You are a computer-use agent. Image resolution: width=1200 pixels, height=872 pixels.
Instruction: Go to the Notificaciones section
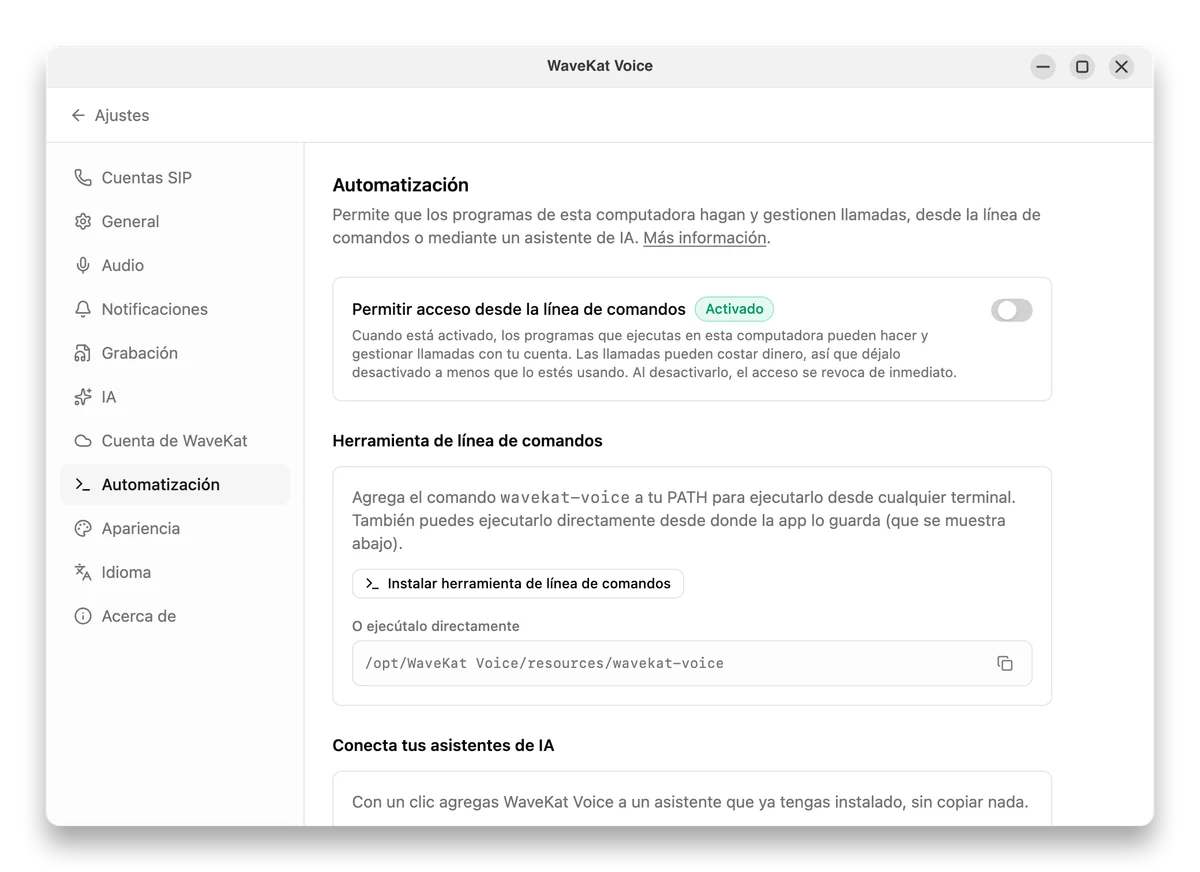coord(175,310)
